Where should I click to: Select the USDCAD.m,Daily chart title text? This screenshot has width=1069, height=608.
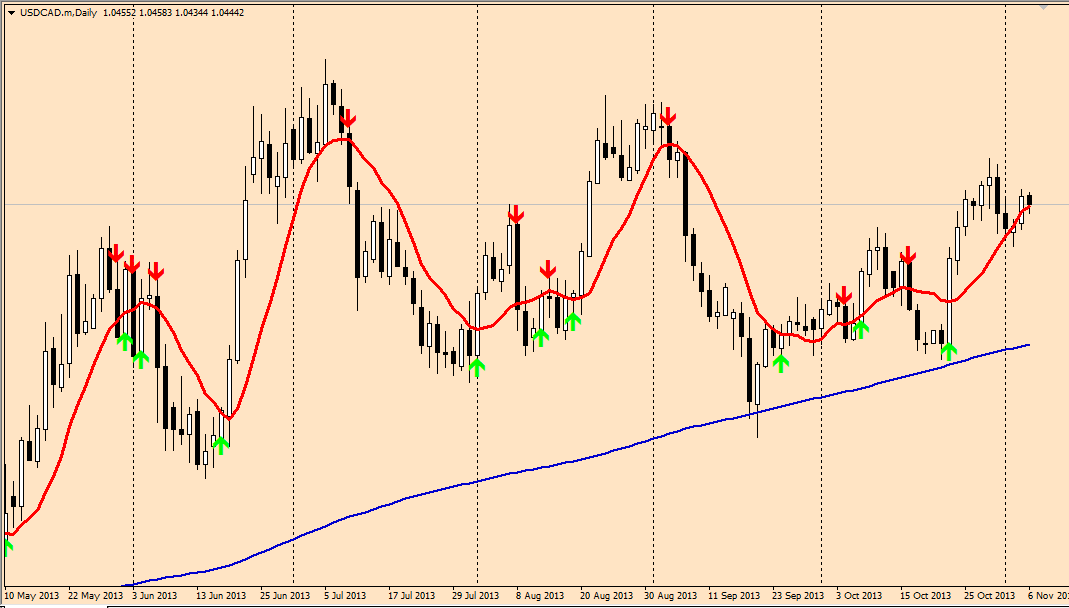point(58,13)
